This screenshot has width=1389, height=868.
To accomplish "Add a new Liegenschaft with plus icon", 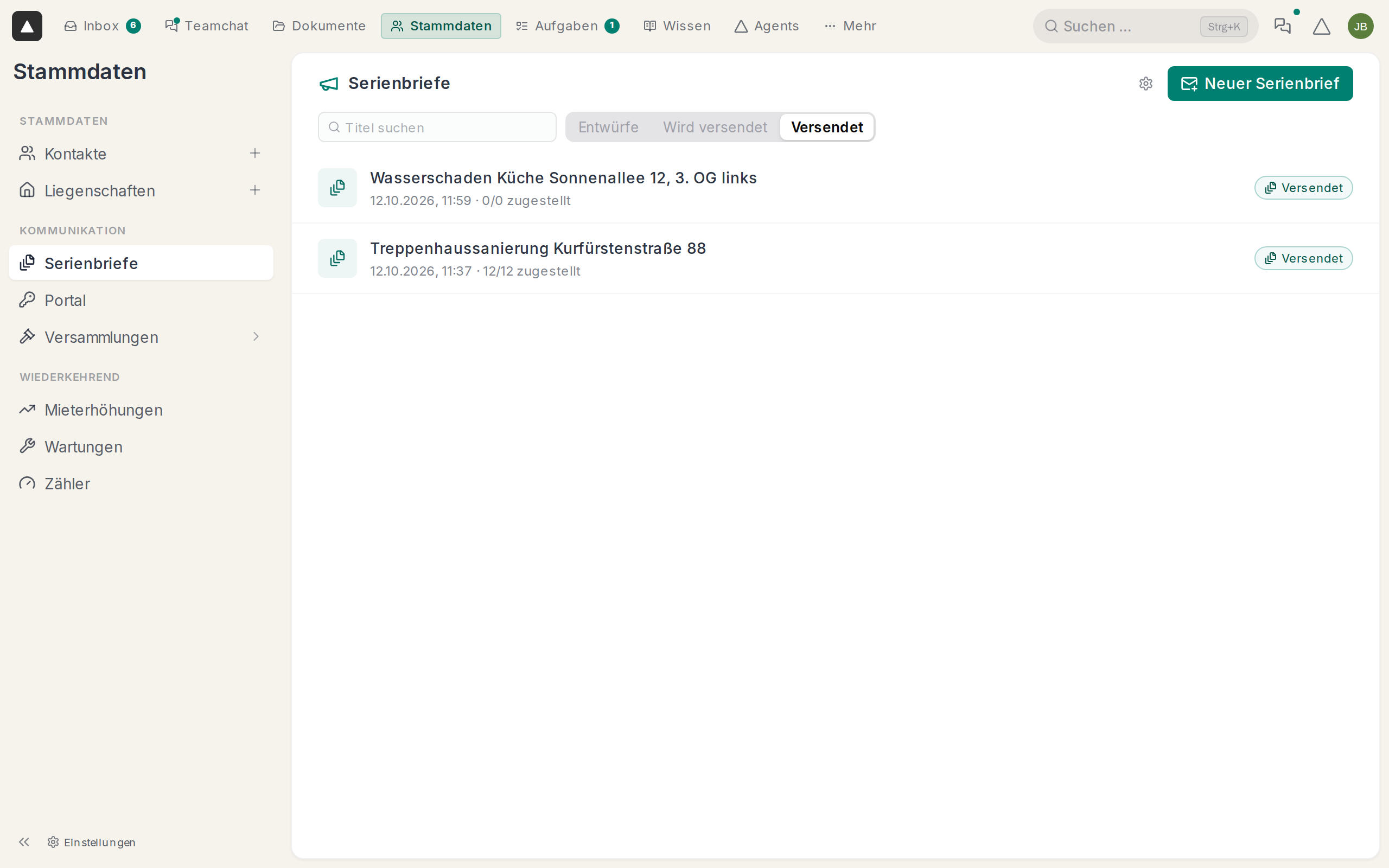I will [x=255, y=190].
